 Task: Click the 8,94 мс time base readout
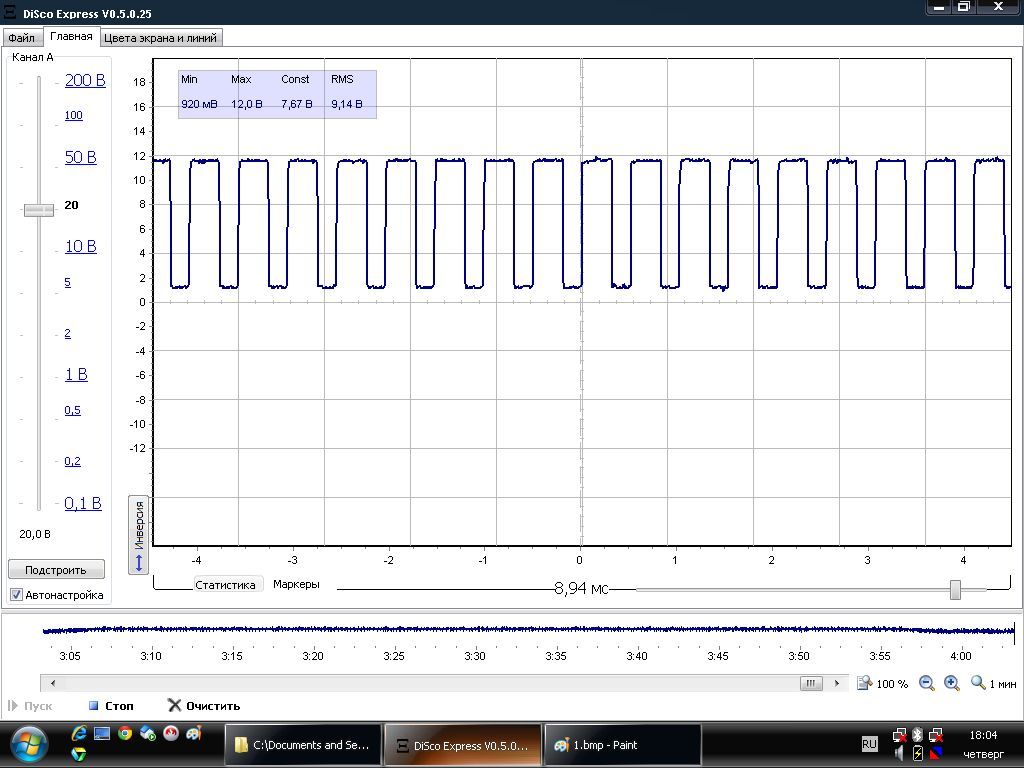point(581,588)
